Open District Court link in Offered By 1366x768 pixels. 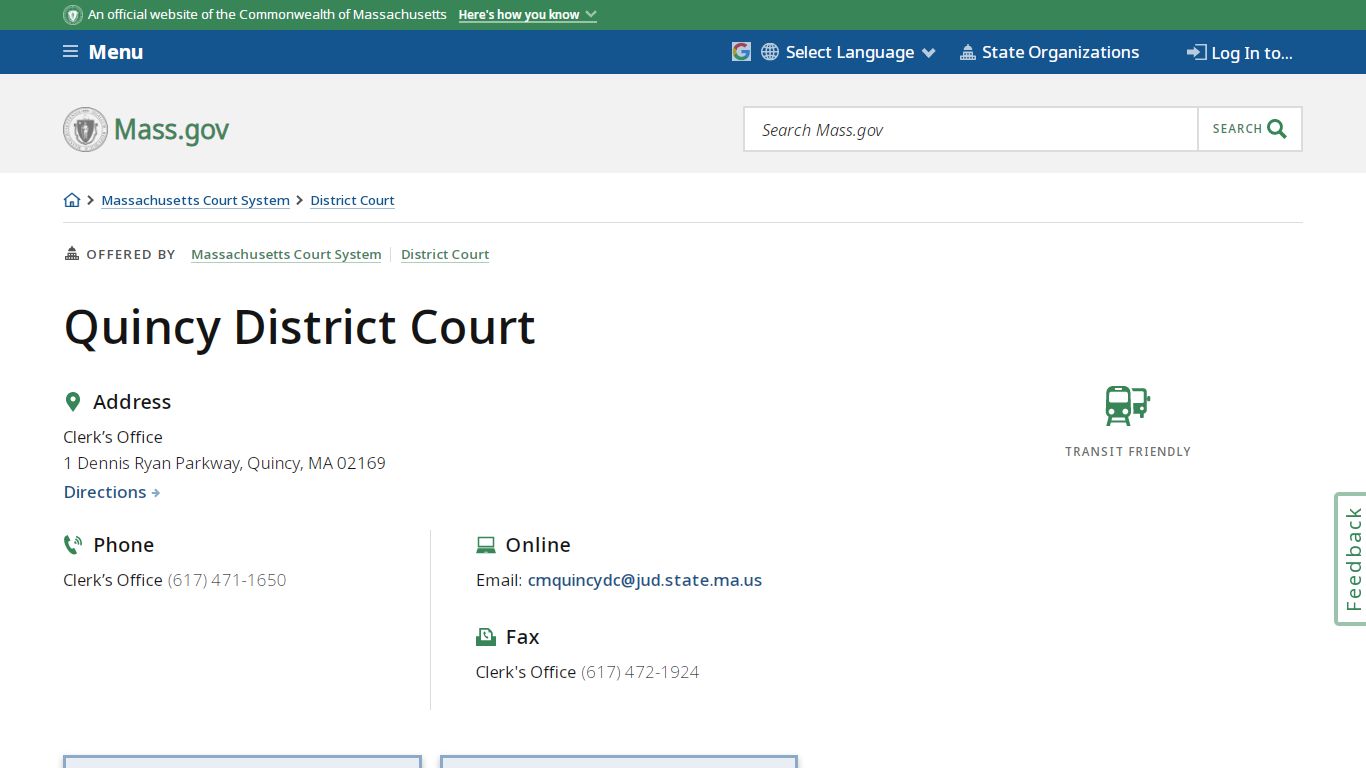[445, 254]
